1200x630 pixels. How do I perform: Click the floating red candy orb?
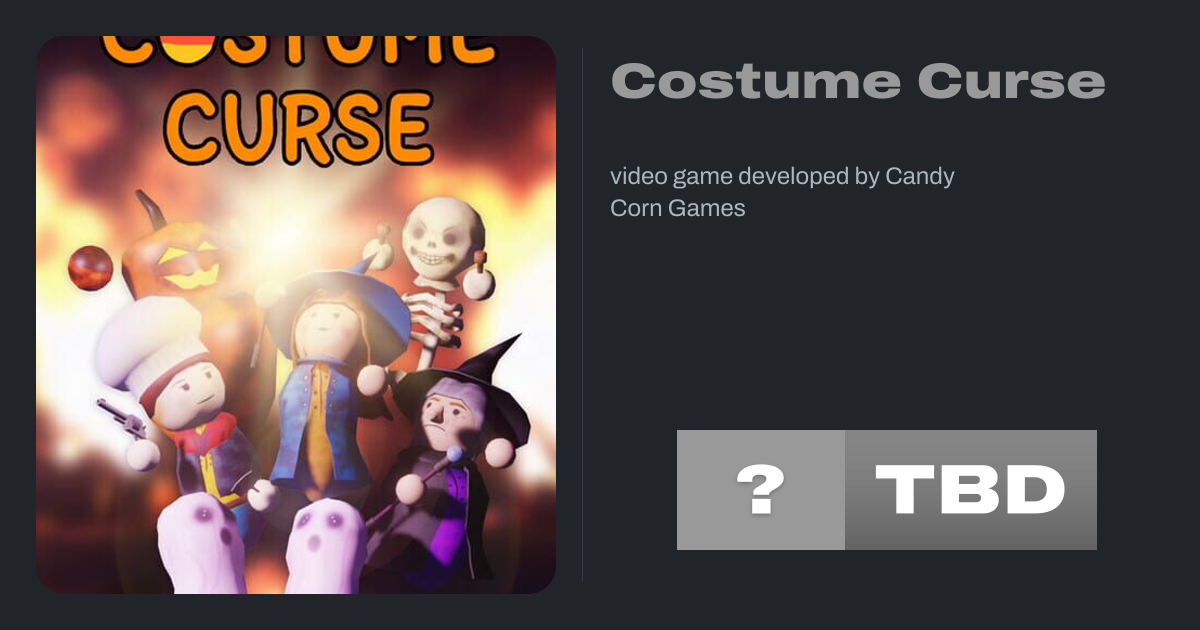[90, 269]
